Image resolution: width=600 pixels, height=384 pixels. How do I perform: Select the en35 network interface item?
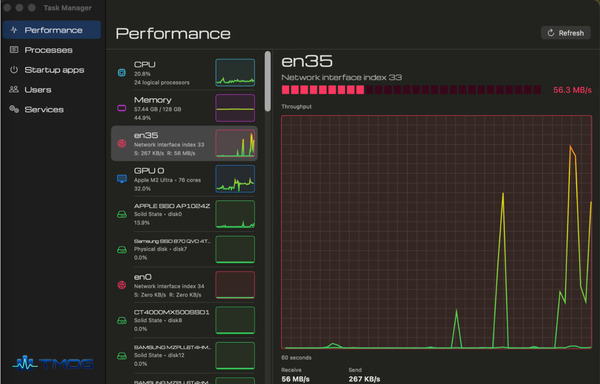tap(184, 143)
